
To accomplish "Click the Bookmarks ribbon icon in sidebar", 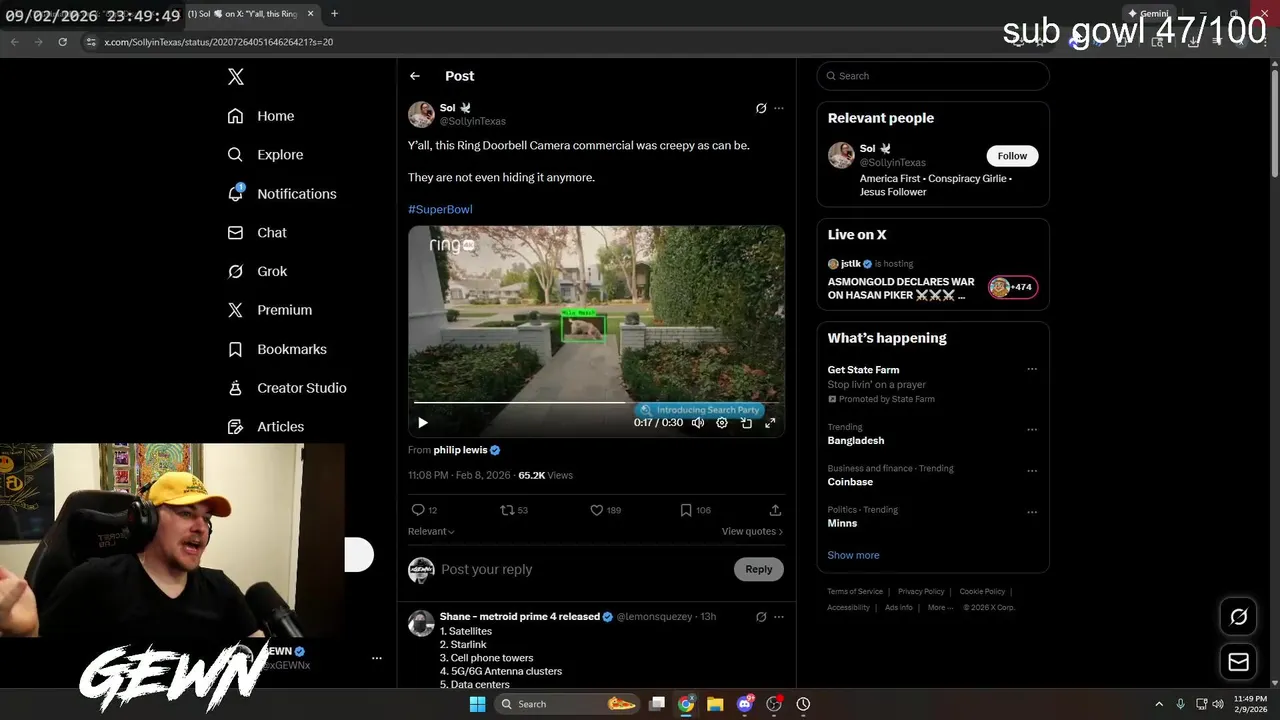I will point(235,349).
